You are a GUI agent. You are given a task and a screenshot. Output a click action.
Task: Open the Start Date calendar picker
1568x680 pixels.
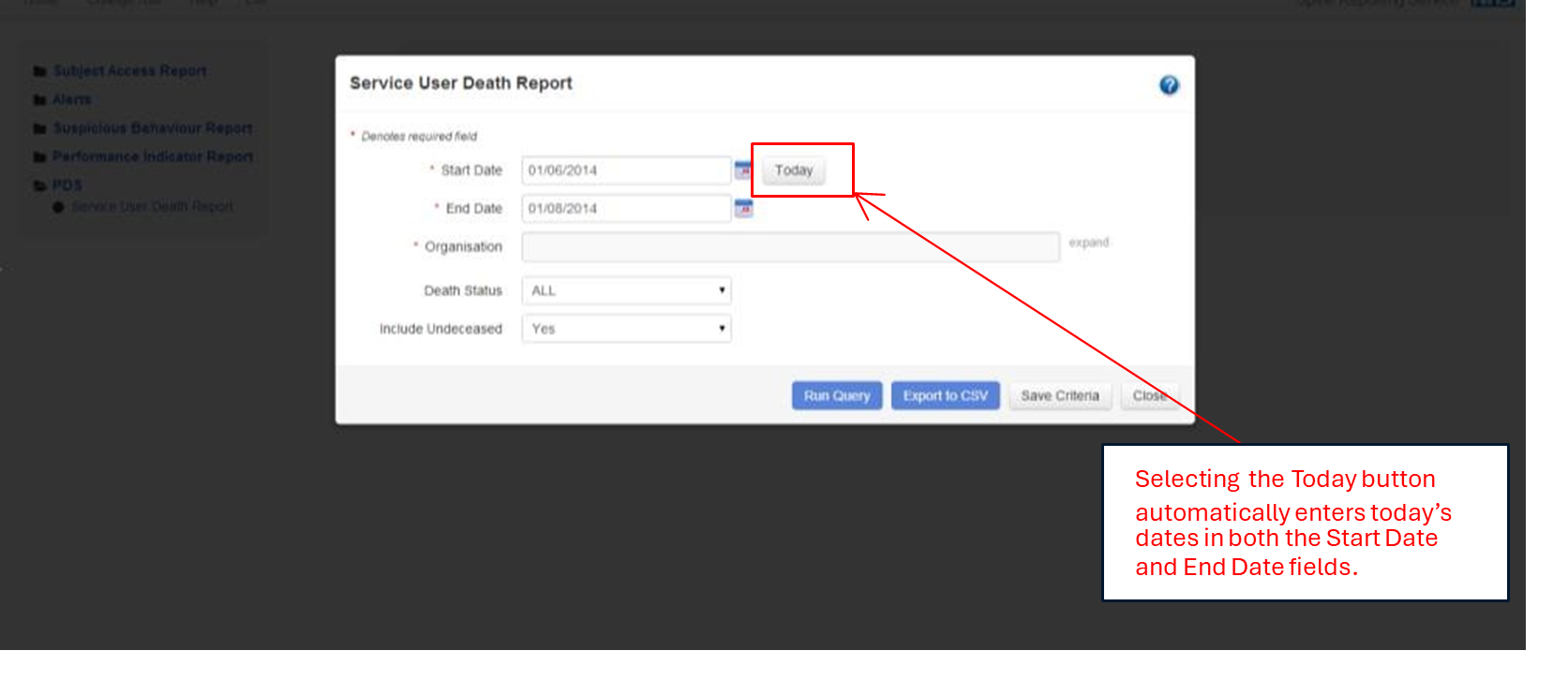tap(743, 170)
